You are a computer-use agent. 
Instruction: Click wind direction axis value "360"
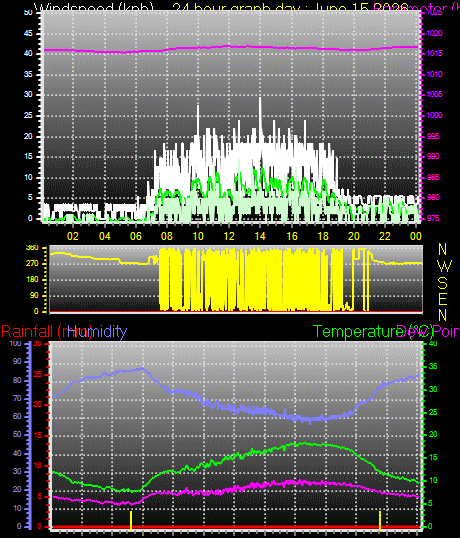tap(32, 248)
